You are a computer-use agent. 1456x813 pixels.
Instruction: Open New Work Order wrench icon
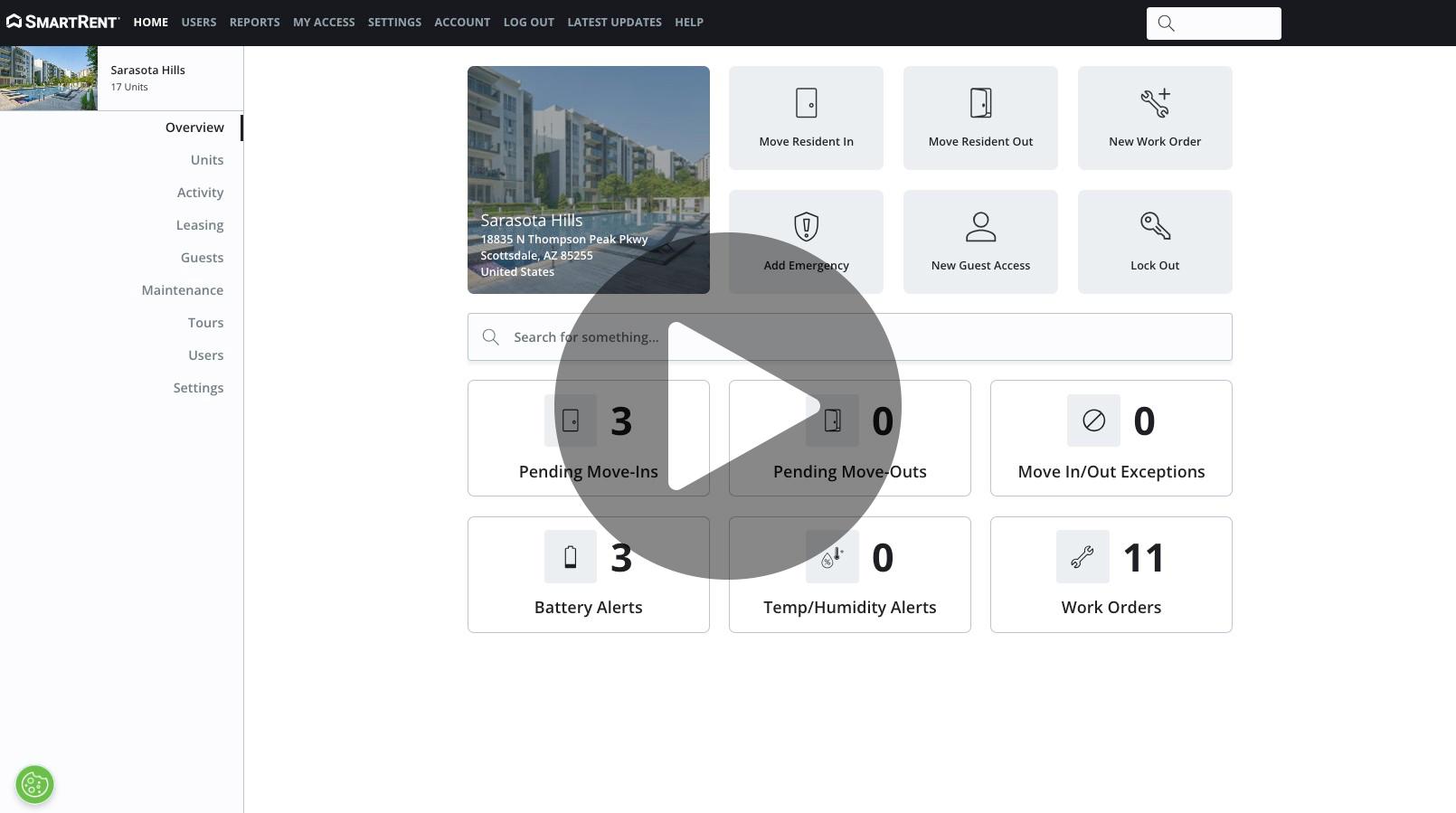[1155, 103]
